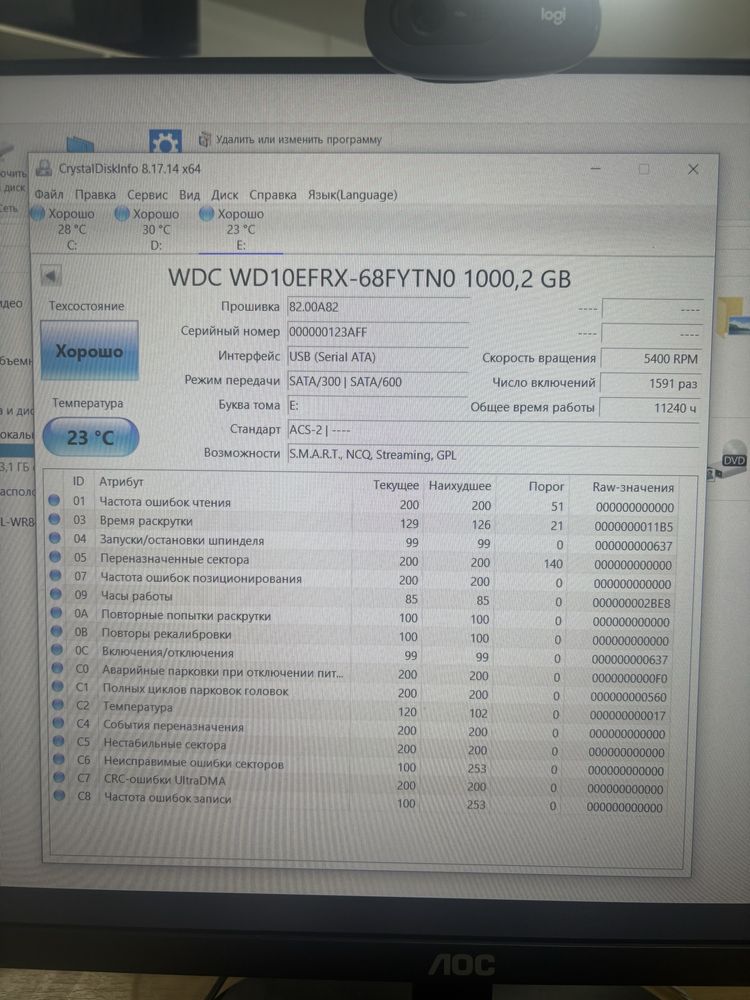Click the power-on count value 1591 раз
The height and width of the screenshot is (1000, 750).
pyautogui.click(x=651, y=383)
